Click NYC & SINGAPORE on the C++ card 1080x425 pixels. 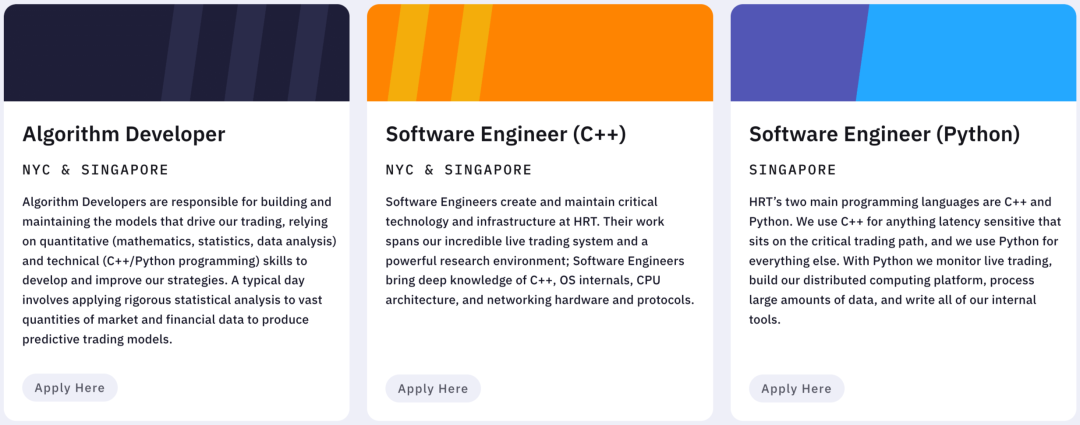pyautogui.click(x=459, y=169)
